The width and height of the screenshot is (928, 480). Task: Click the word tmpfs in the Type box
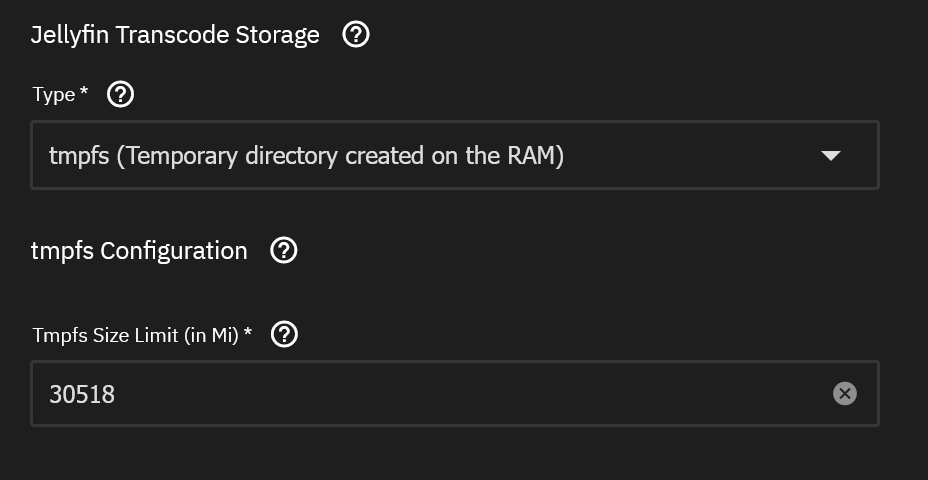point(79,157)
